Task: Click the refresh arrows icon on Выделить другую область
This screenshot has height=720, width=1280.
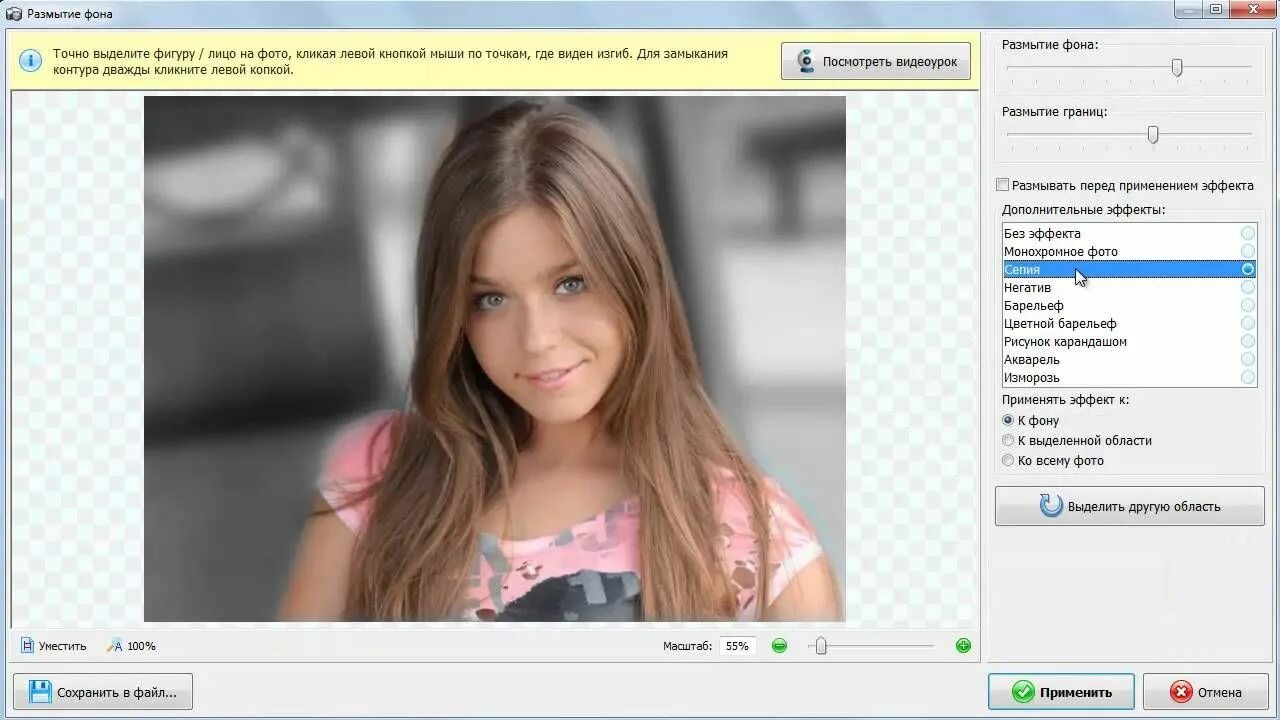Action: click(x=1051, y=505)
